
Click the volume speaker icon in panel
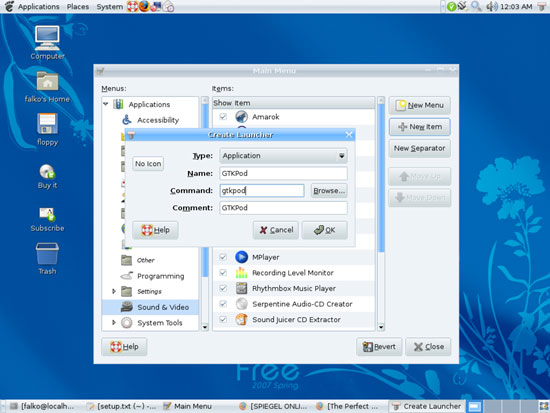492,6
